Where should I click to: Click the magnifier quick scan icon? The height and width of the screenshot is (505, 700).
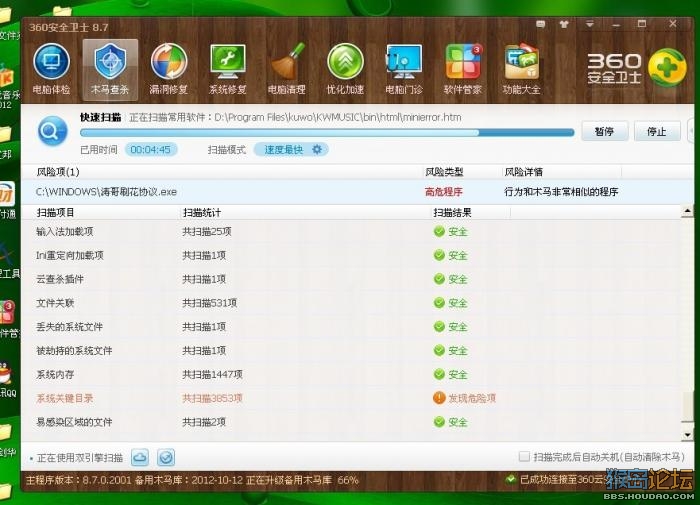point(53,131)
